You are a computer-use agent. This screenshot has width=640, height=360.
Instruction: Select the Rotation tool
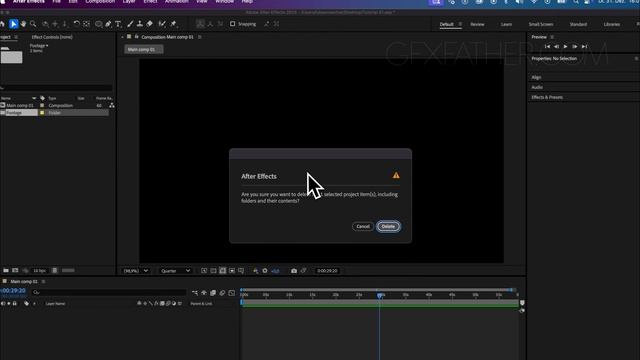click(76, 24)
